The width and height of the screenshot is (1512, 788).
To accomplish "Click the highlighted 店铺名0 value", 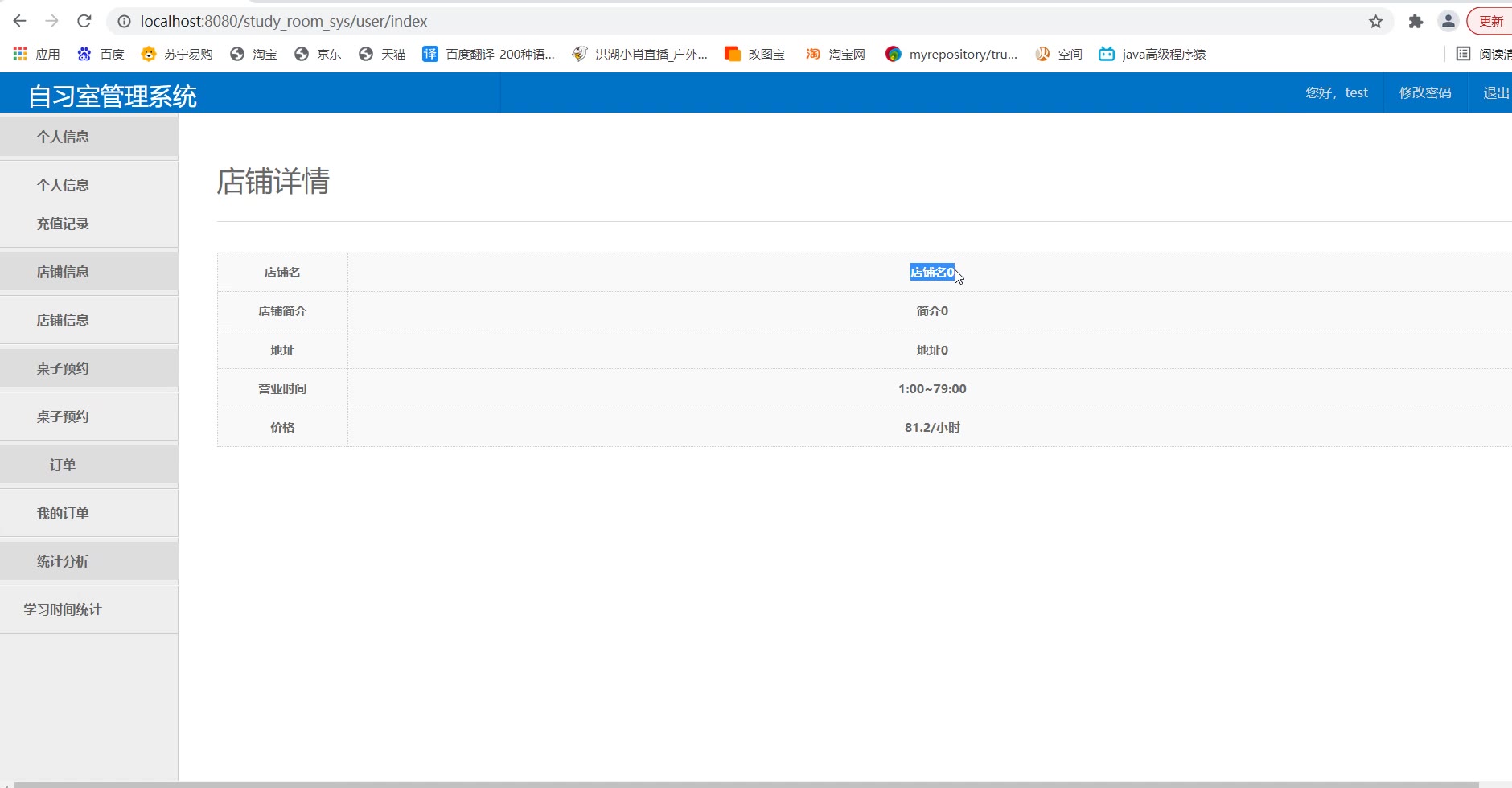I will coord(932,273).
